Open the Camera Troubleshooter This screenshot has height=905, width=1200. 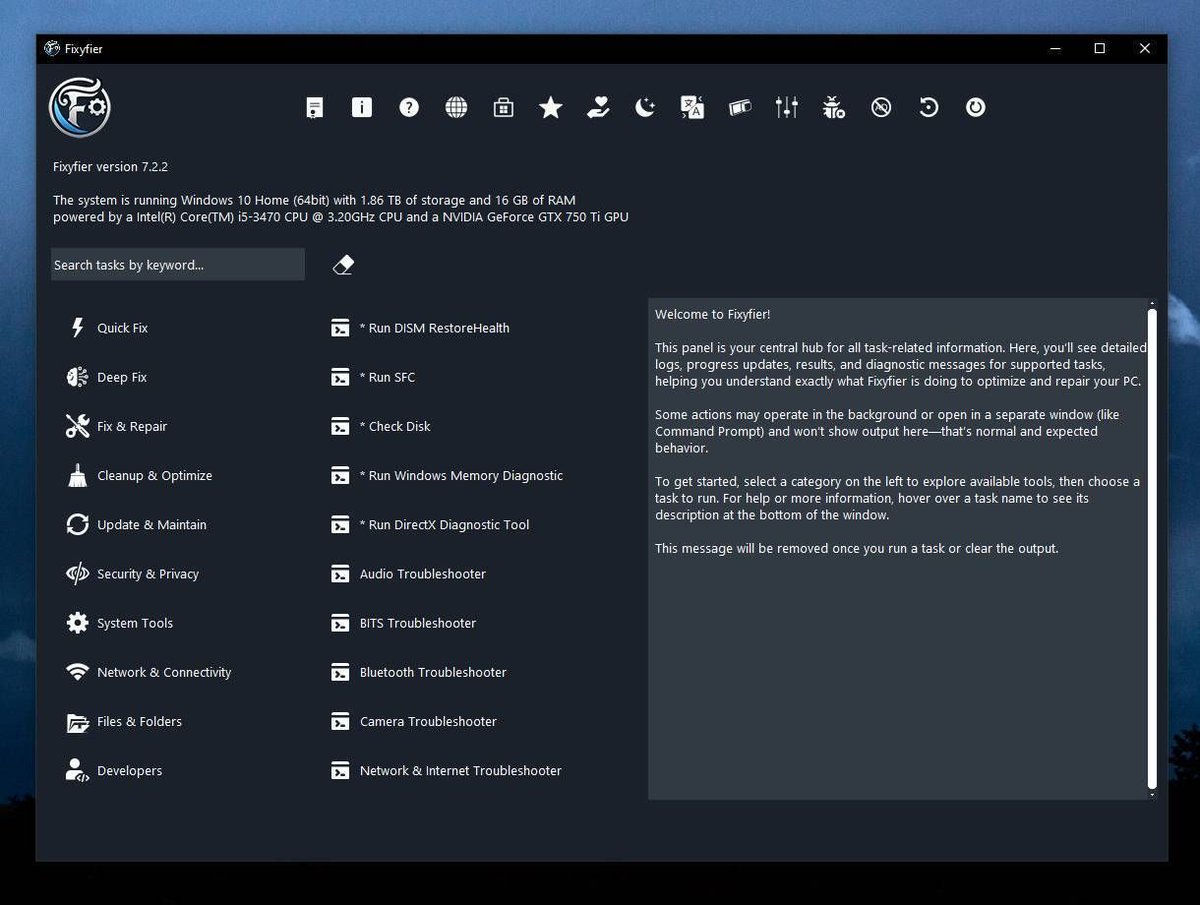(x=413, y=721)
